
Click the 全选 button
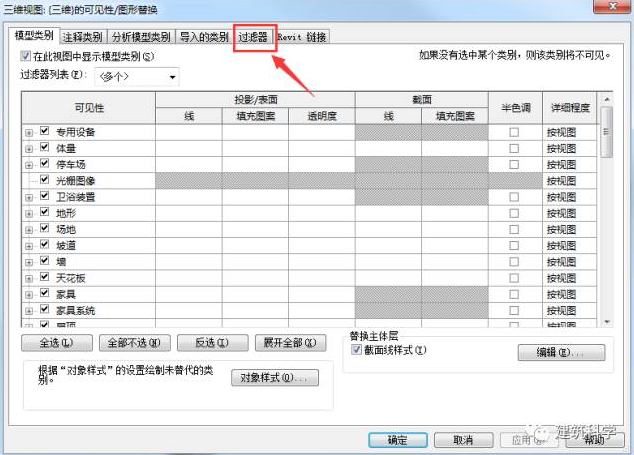pos(57,342)
